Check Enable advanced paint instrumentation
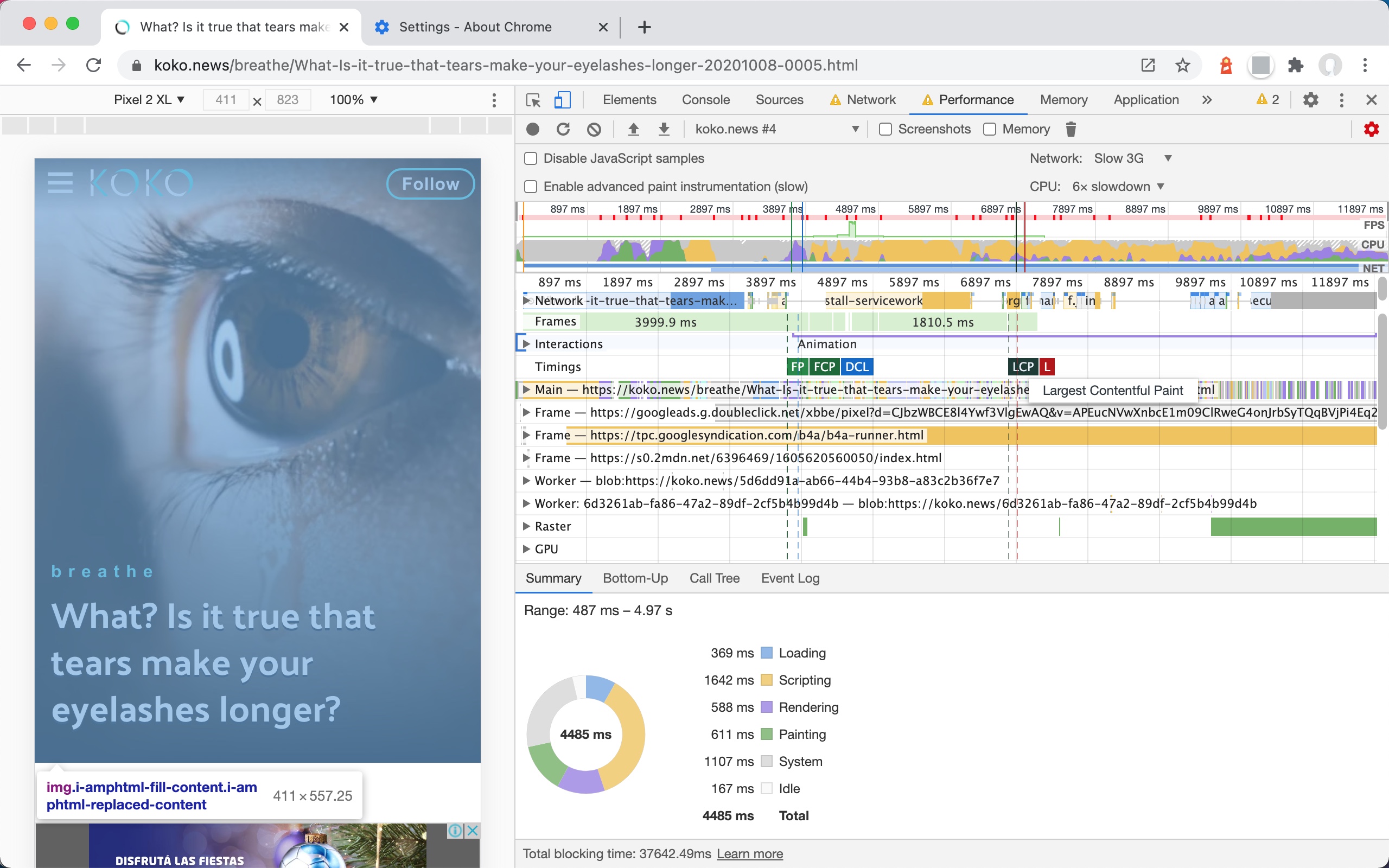The height and width of the screenshot is (868, 1389). point(531,187)
